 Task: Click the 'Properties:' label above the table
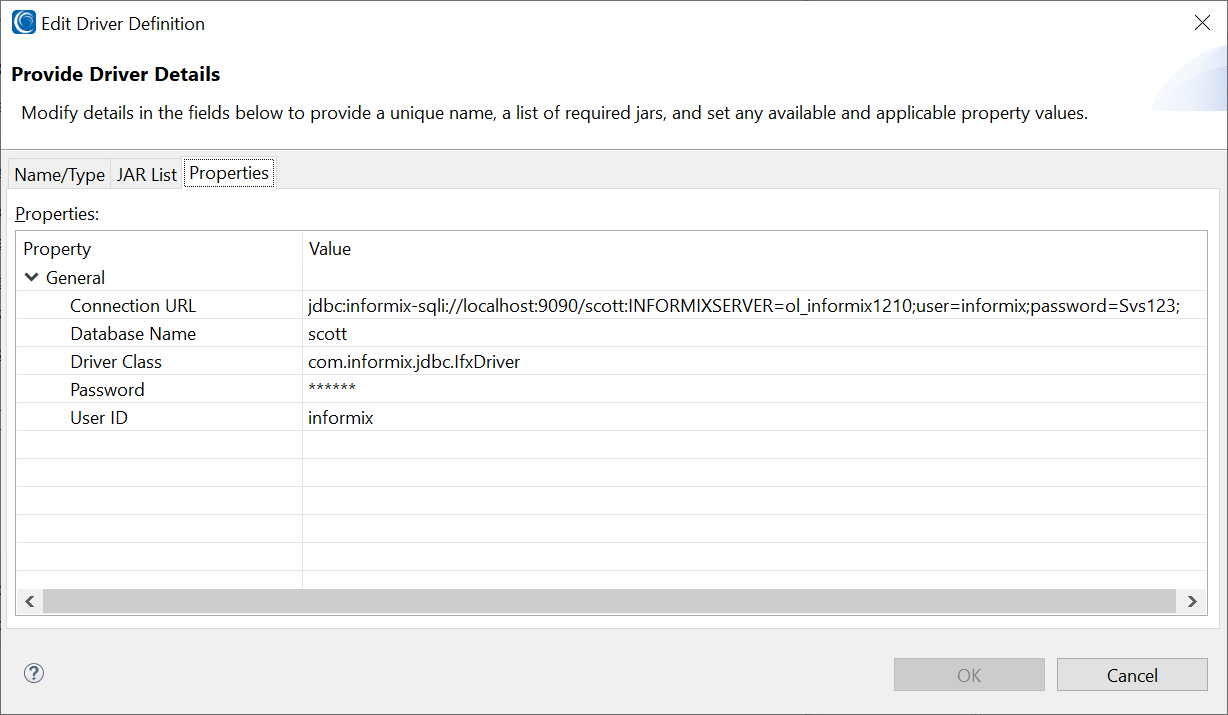pos(58,213)
